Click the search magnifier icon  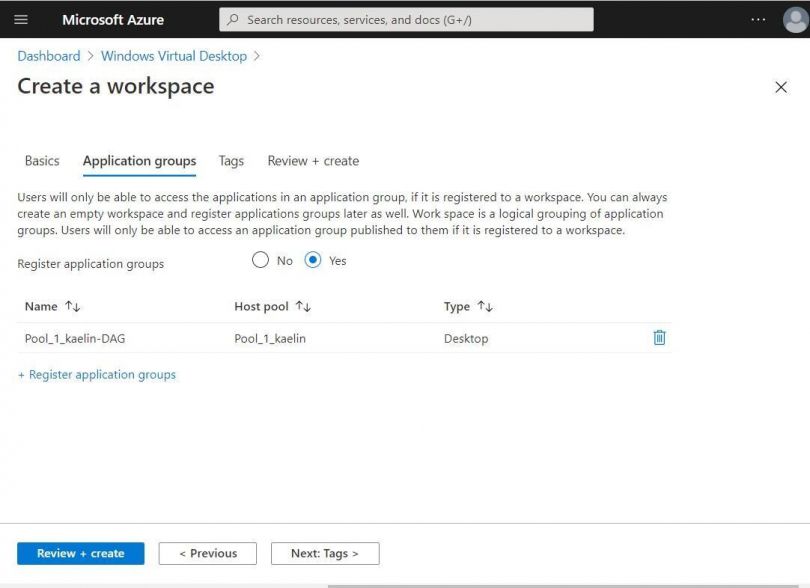point(230,19)
